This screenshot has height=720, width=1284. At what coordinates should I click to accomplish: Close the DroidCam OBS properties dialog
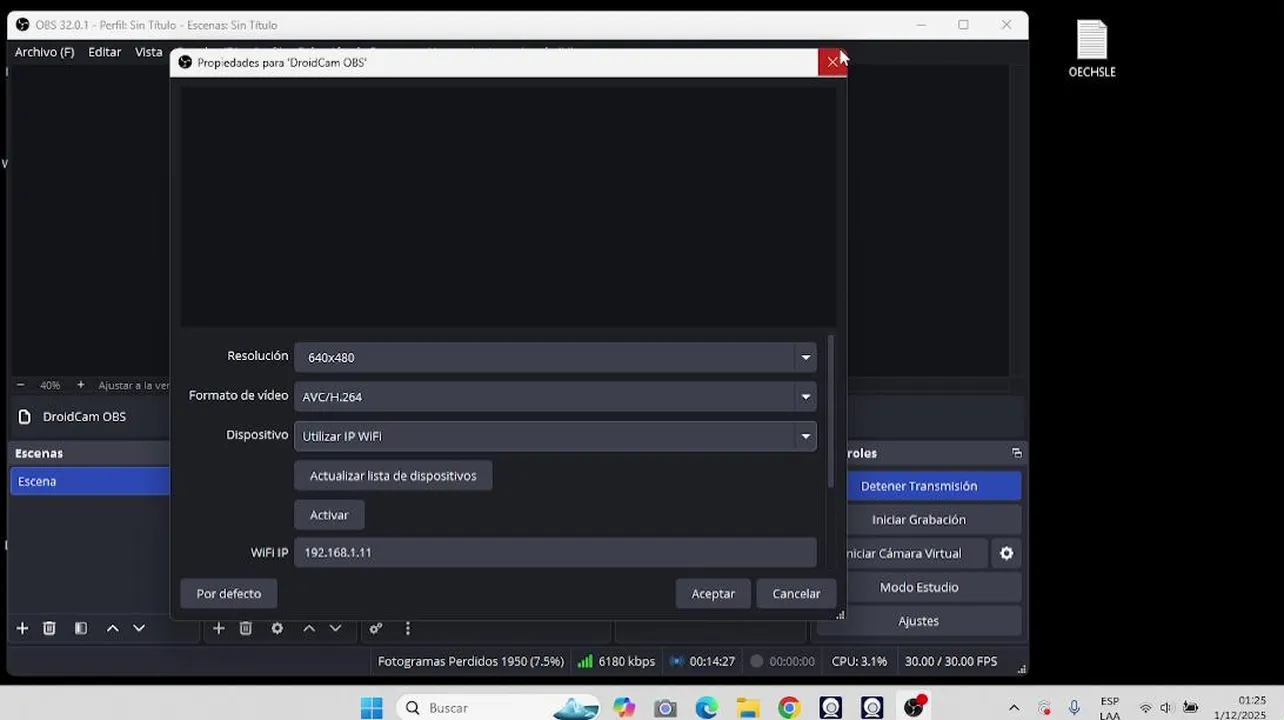click(x=832, y=62)
